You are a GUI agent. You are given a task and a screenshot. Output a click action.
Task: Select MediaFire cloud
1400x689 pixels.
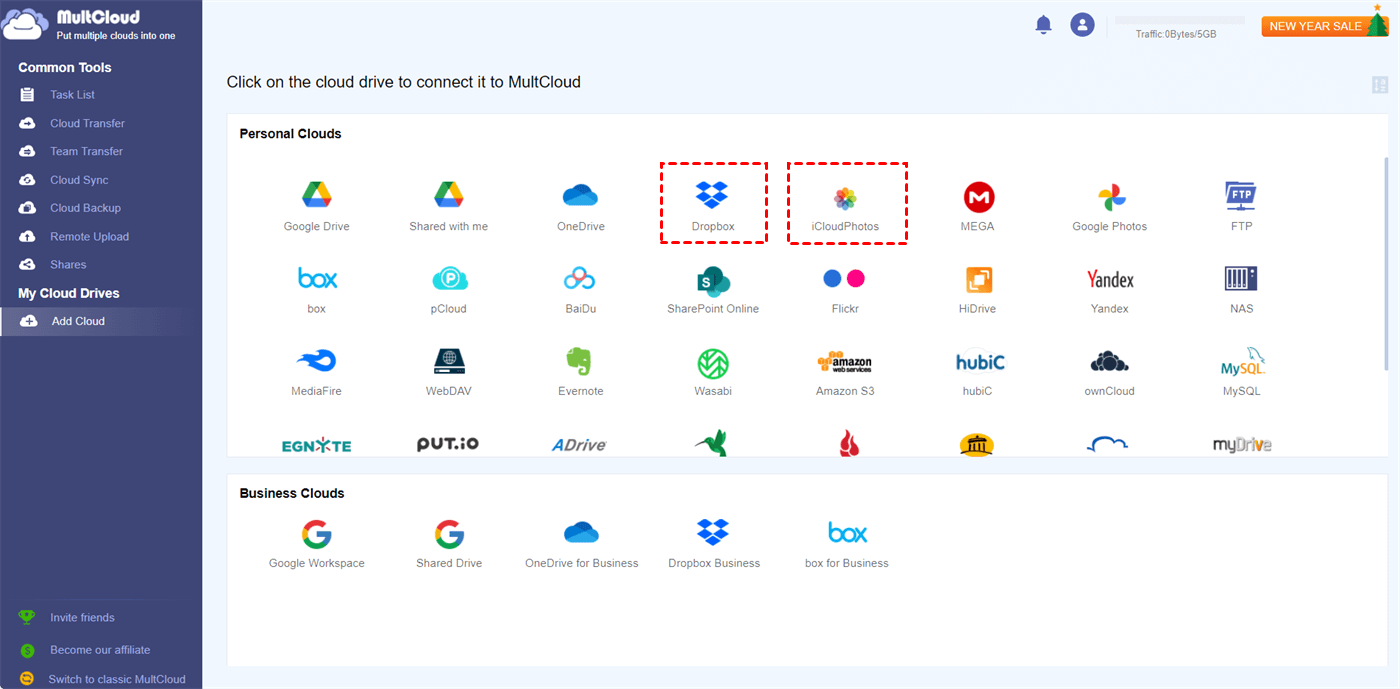(316, 372)
